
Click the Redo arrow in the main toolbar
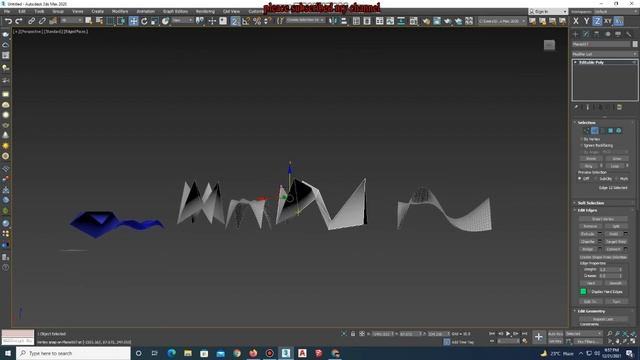(19, 21)
